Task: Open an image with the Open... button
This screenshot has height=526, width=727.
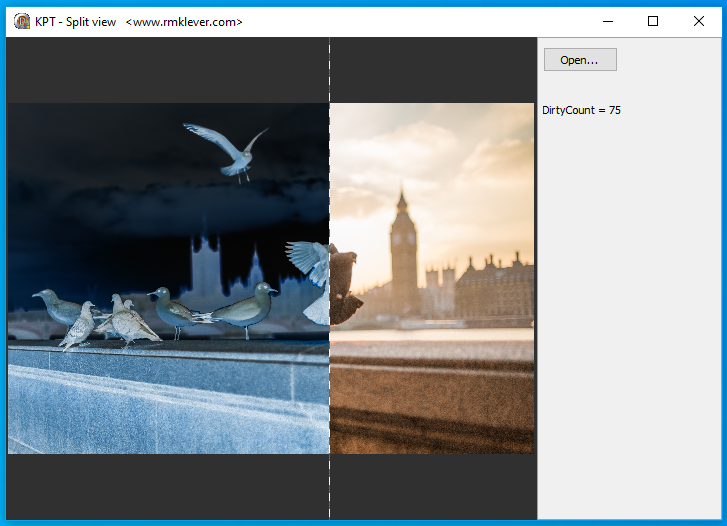Action: click(580, 60)
